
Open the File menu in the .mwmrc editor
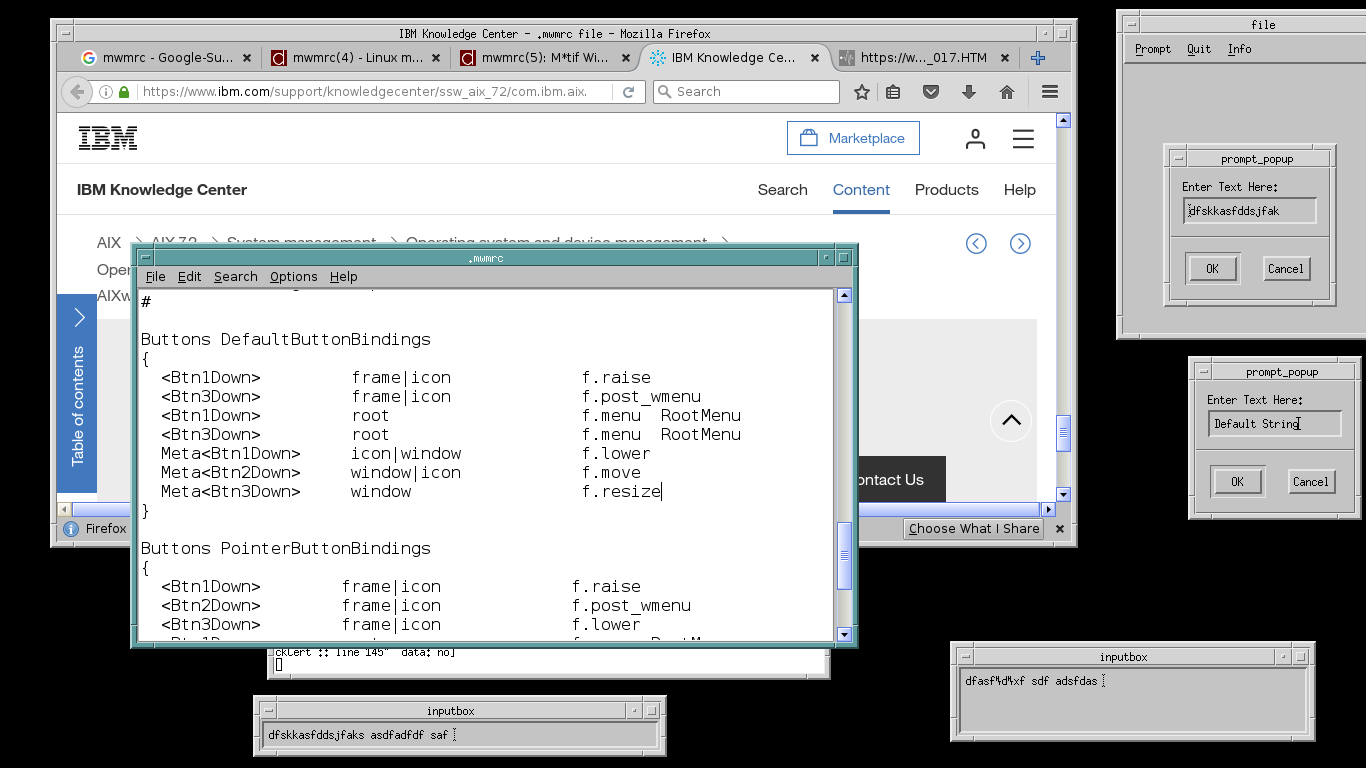click(155, 277)
